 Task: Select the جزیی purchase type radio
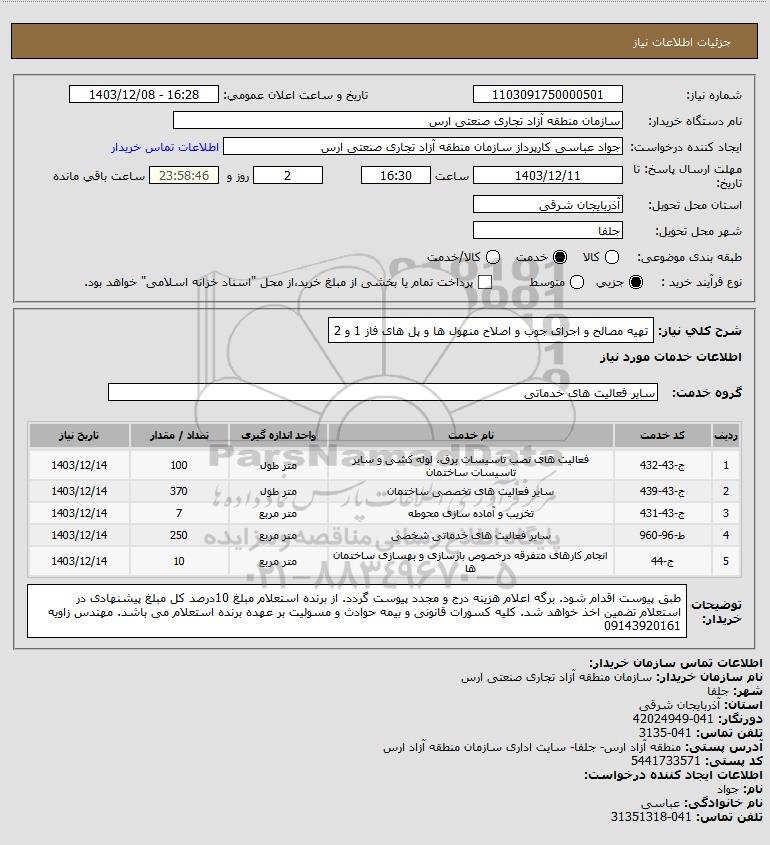(636, 282)
